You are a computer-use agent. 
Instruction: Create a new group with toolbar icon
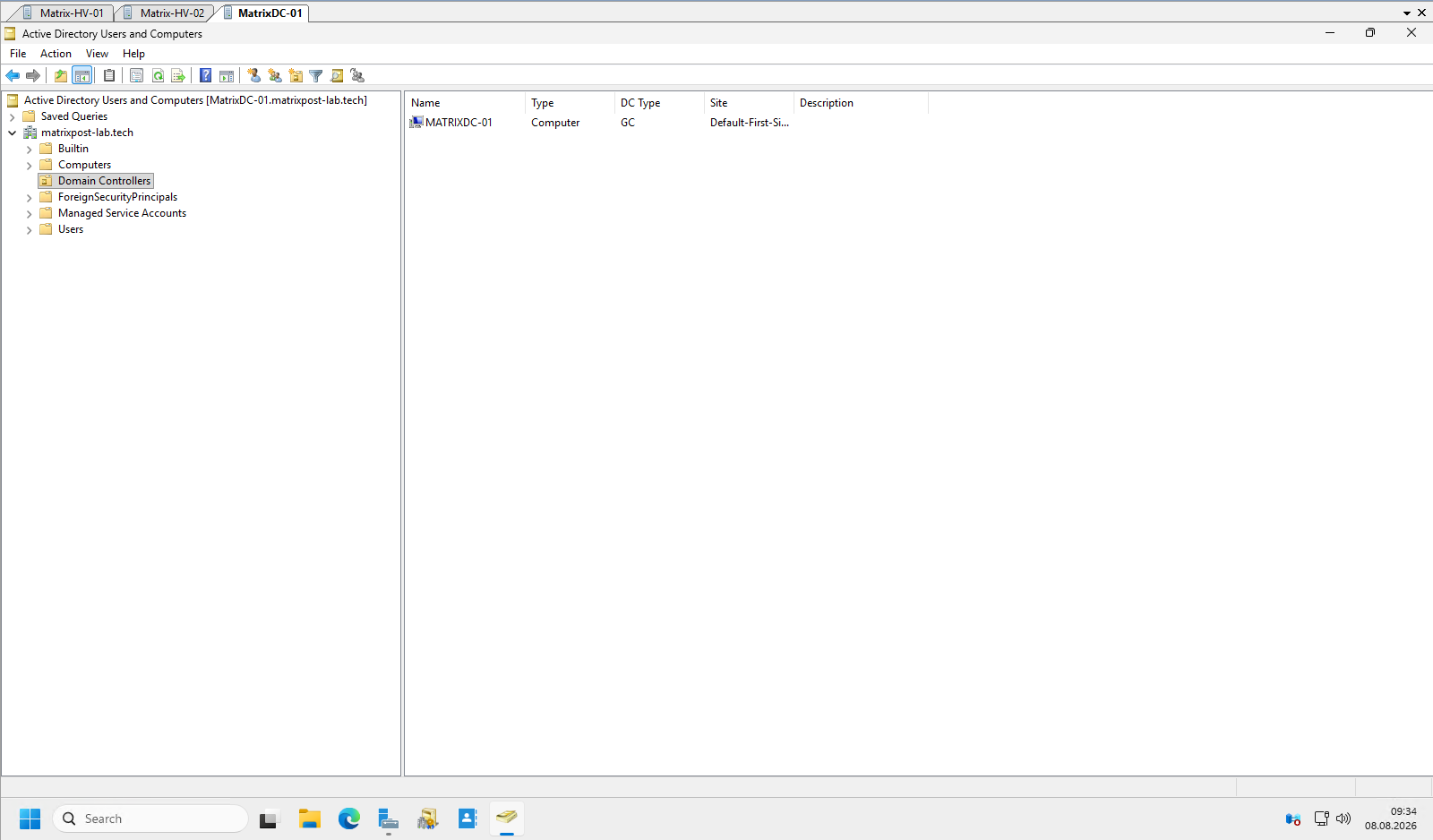click(275, 76)
